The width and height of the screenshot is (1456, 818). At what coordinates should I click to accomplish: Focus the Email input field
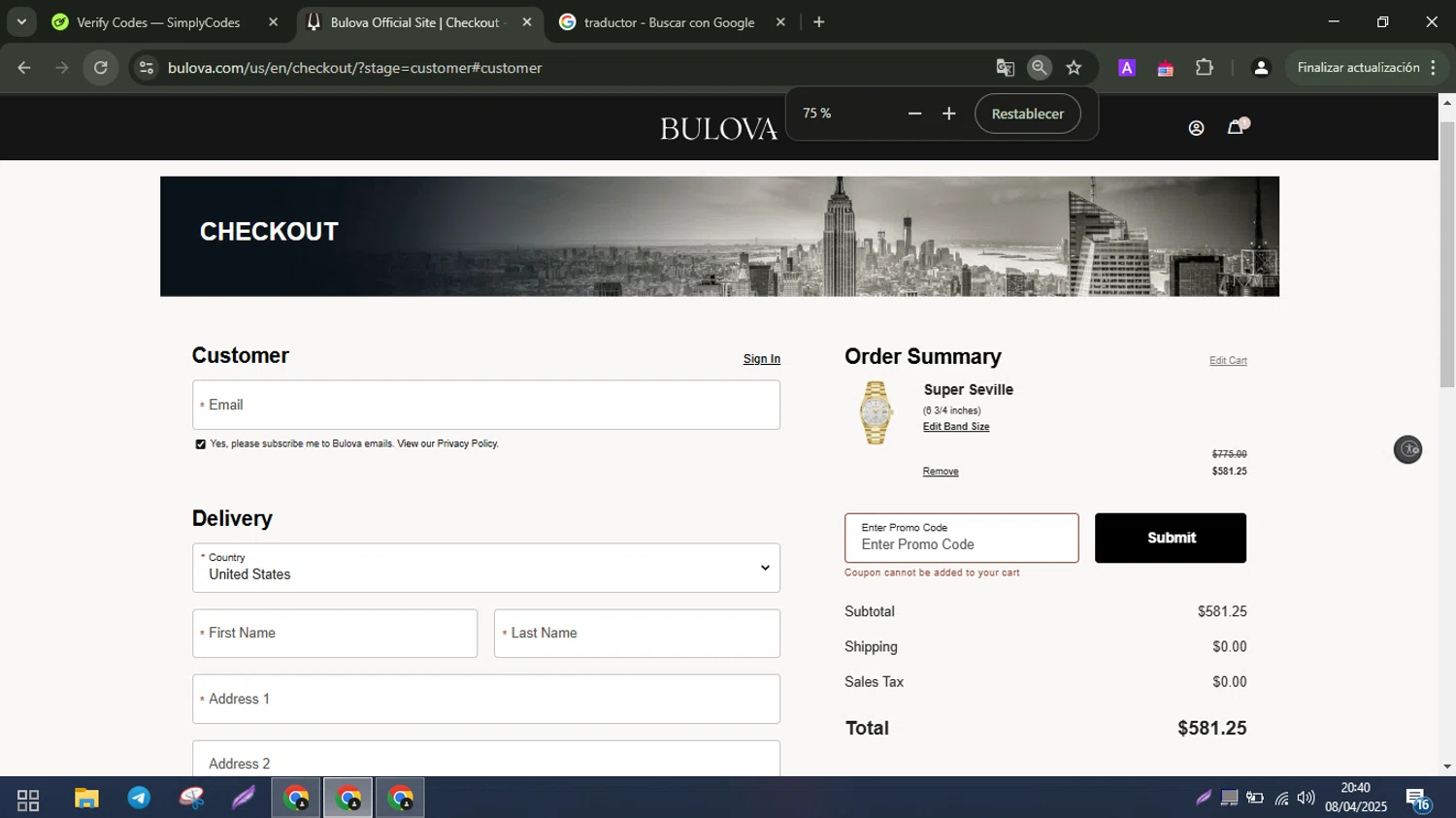tap(486, 405)
